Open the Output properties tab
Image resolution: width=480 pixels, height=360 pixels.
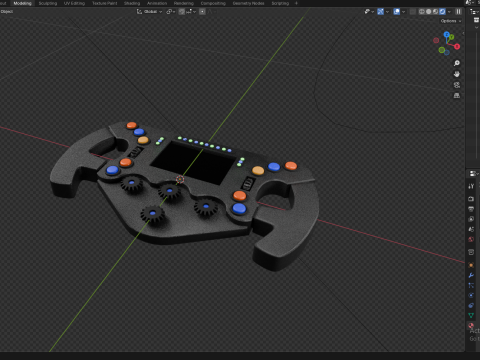pos(471,209)
